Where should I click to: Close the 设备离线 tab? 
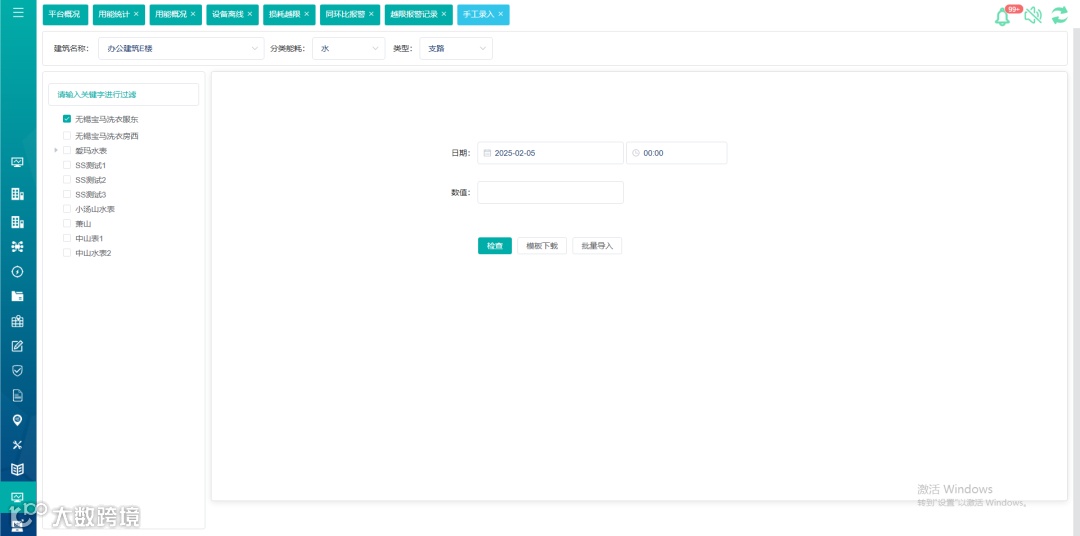tap(249, 14)
